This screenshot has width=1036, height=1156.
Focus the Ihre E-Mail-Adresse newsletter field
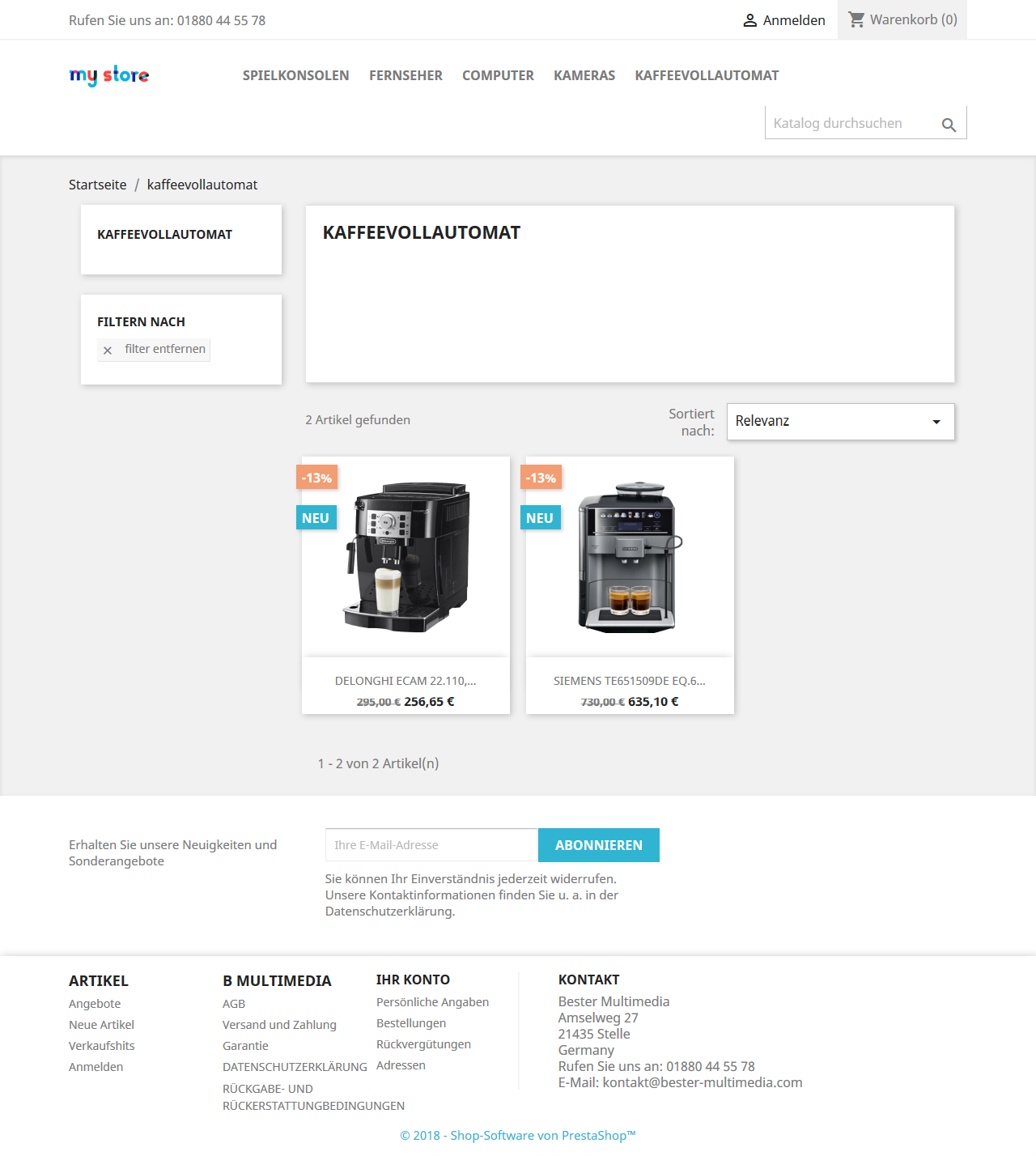[431, 845]
